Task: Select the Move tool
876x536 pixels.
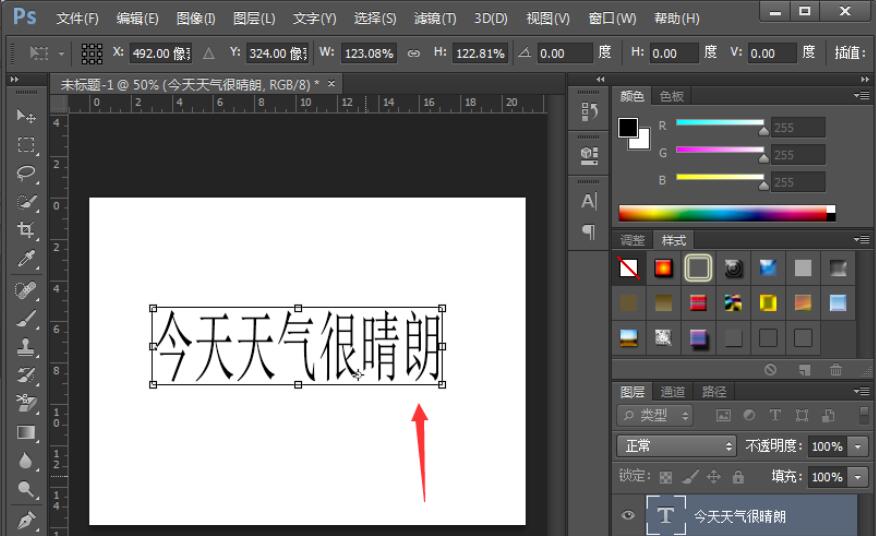Action: click(26, 116)
